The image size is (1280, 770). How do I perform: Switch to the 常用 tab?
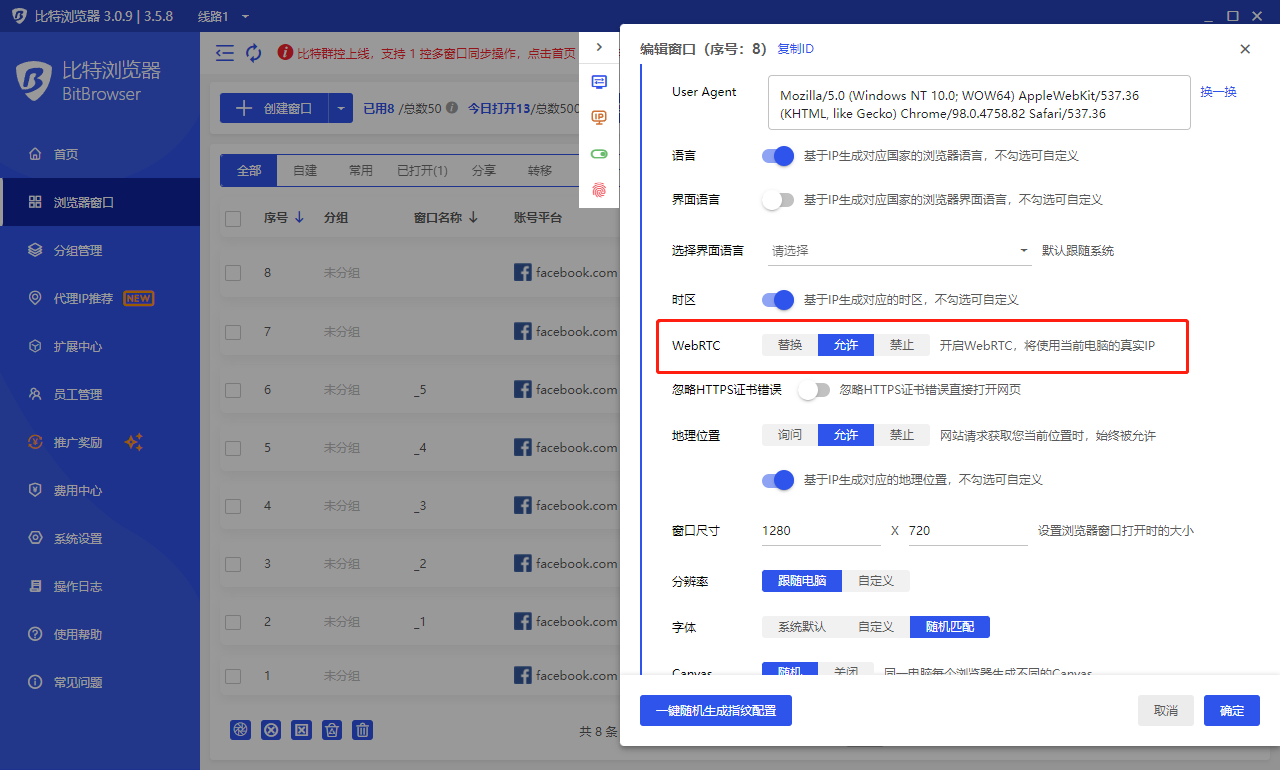point(360,171)
